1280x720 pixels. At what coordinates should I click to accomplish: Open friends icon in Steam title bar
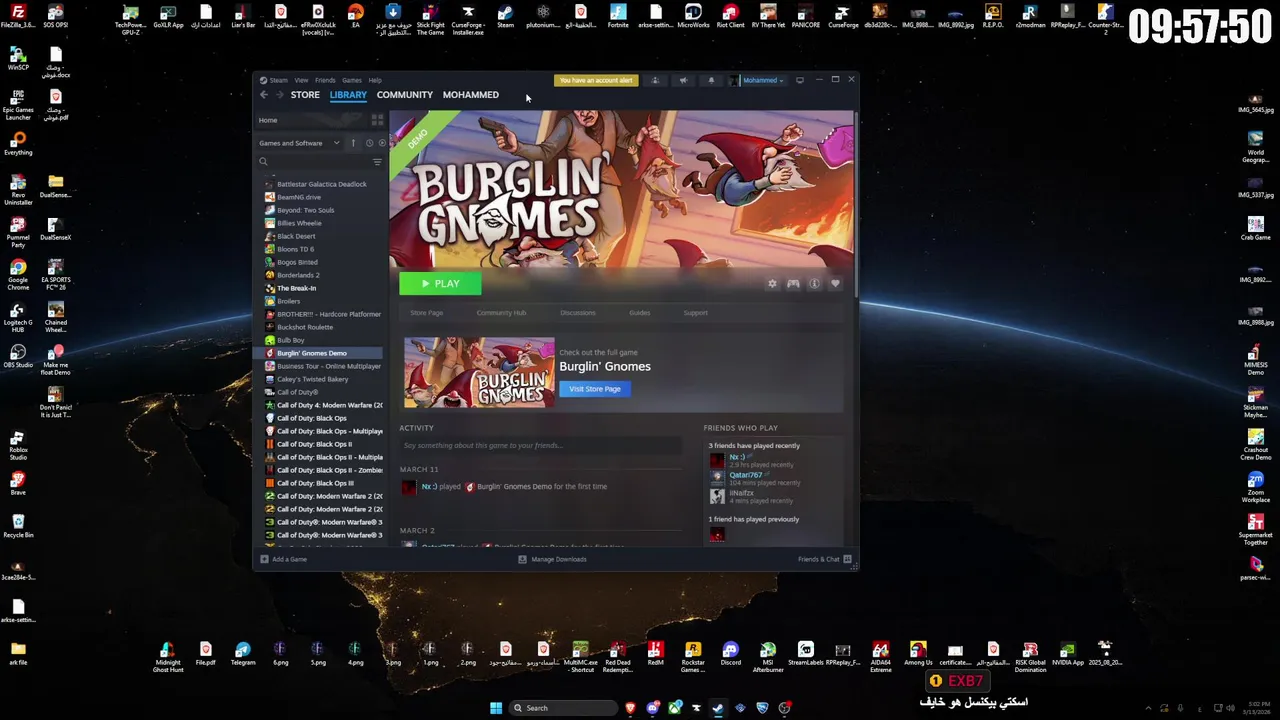point(655,80)
